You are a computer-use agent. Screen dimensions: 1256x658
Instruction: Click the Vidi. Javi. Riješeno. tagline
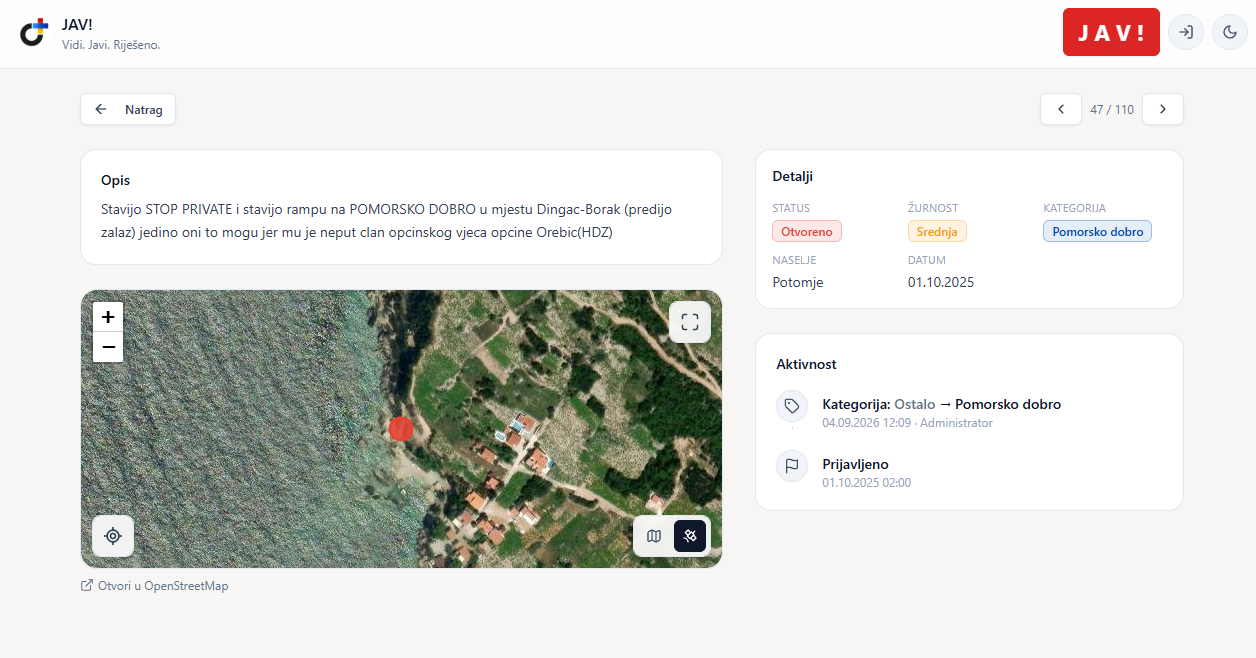(x=111, y=45)
